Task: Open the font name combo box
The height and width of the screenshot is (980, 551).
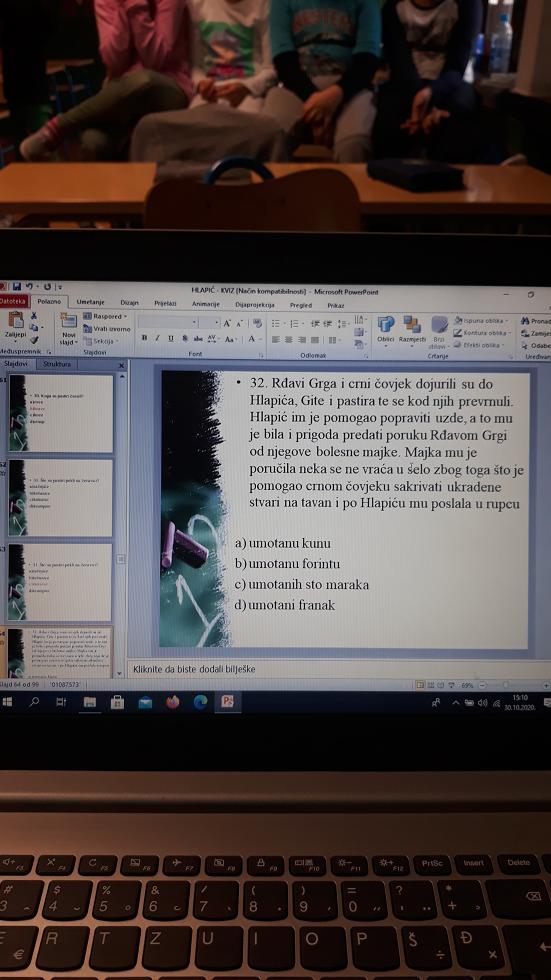Action: coord(168,323)
